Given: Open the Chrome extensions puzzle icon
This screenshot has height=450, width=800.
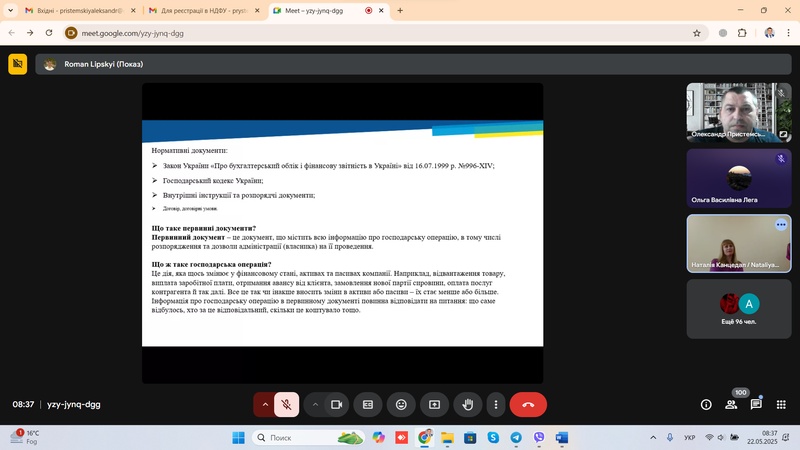Looking at the screenshot, I should click(x=742, y=33).
